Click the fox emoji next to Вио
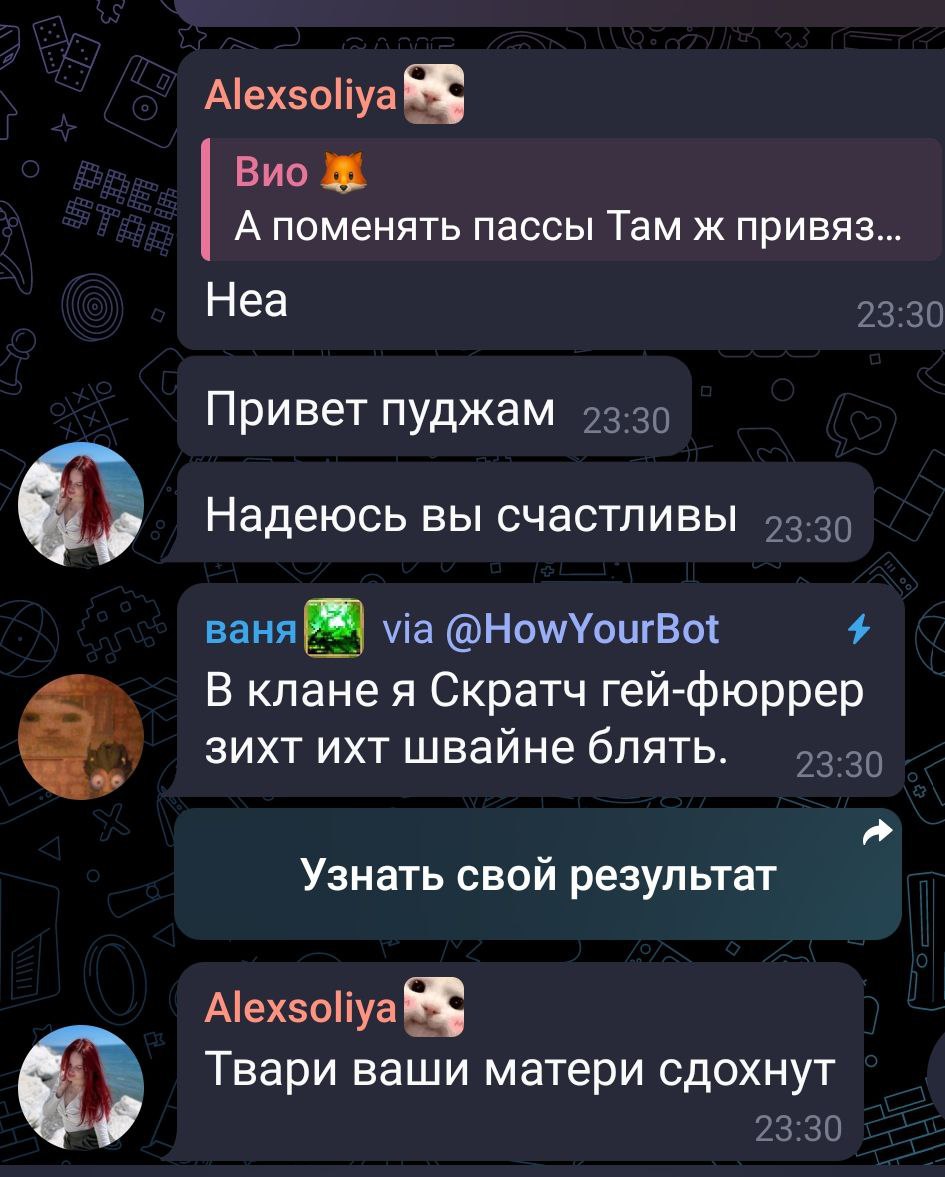 pos(343,173)
